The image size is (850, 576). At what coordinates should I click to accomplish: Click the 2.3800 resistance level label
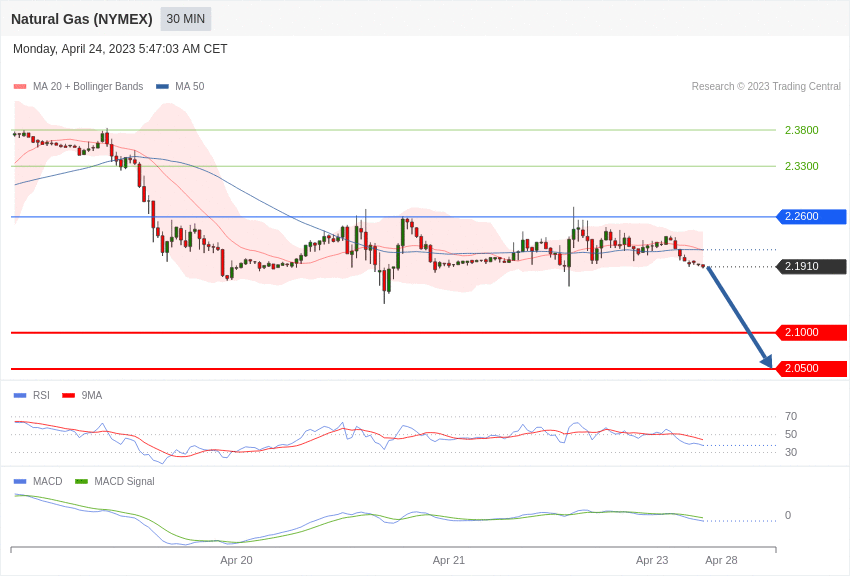801,130
